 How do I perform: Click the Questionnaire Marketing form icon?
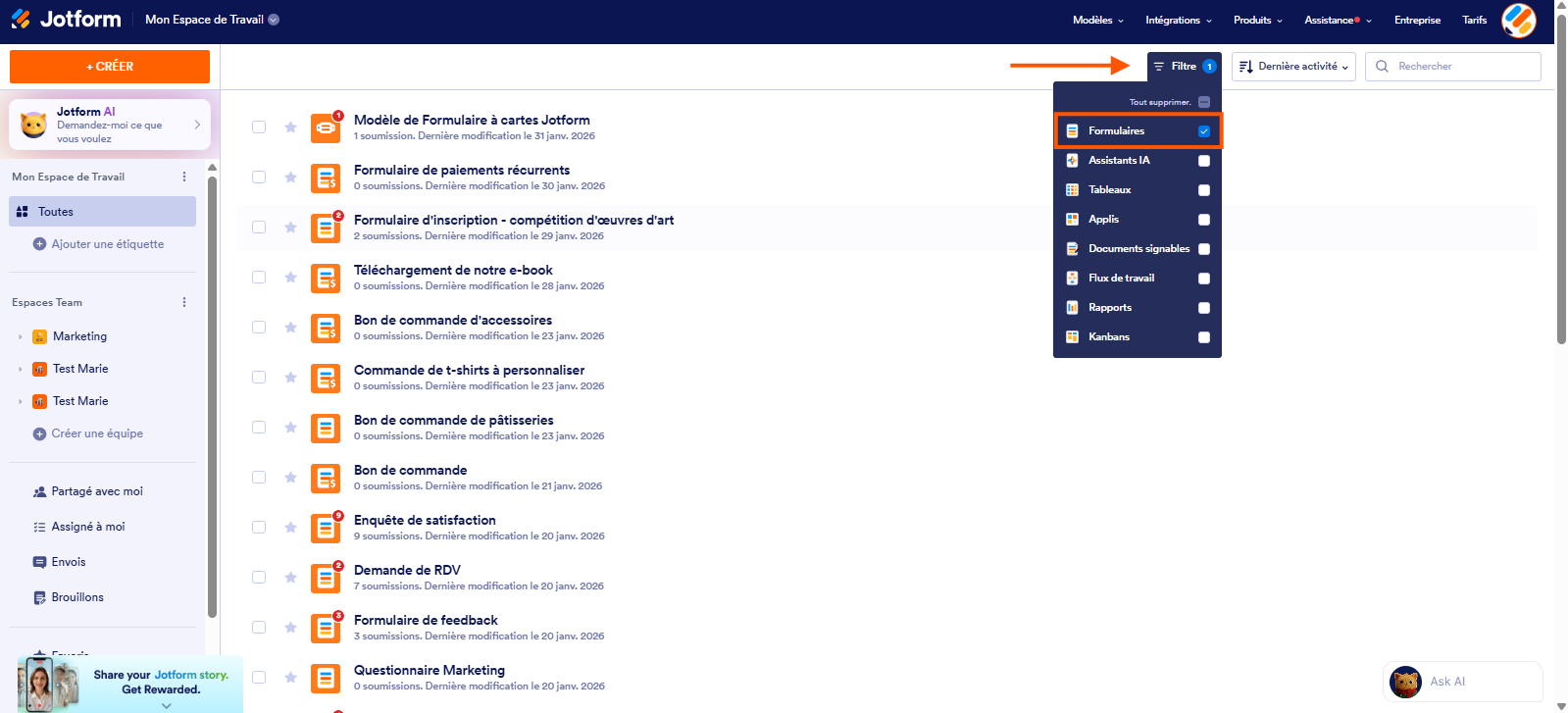[326, 678]
